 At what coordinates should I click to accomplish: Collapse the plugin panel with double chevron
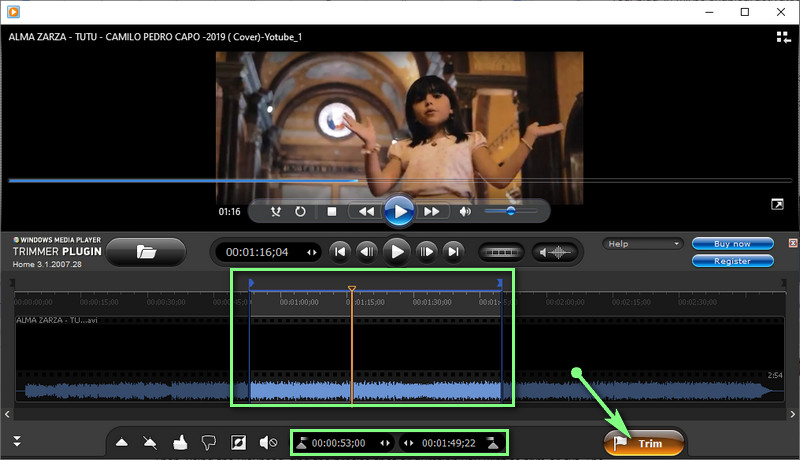16,441
